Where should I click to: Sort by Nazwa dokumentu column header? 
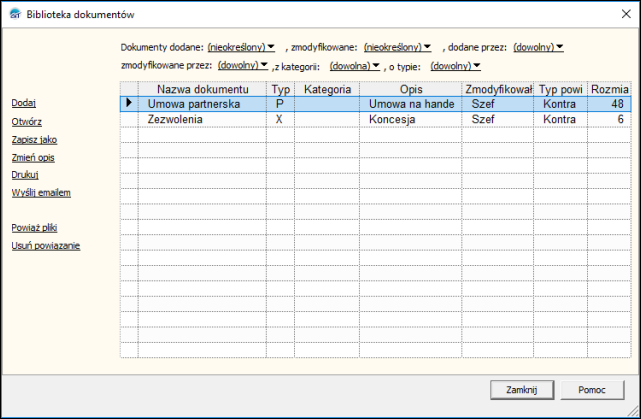pos(202,89)
